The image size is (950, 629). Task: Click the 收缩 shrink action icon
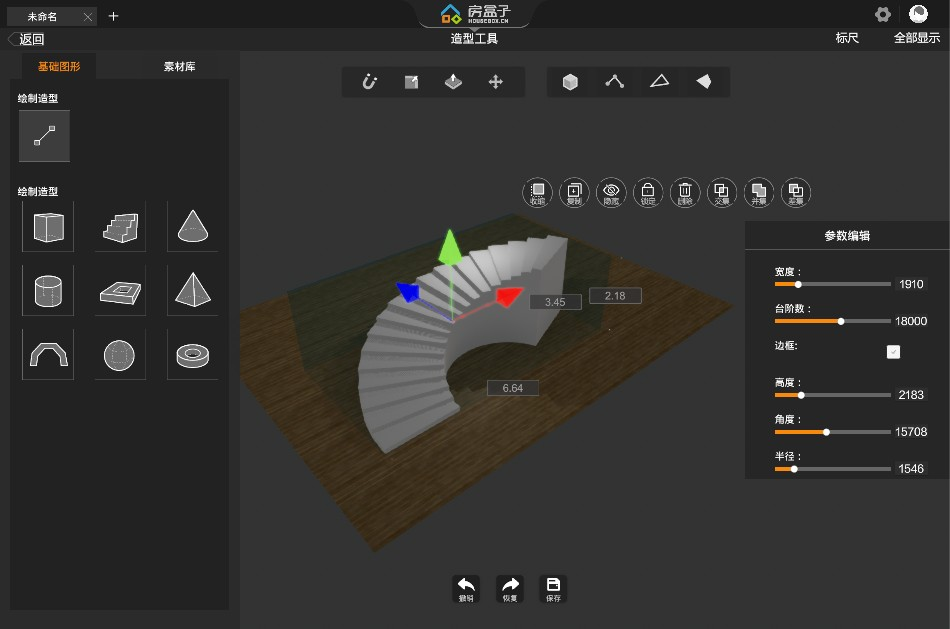pyautogui.click(x=537, y=193)
